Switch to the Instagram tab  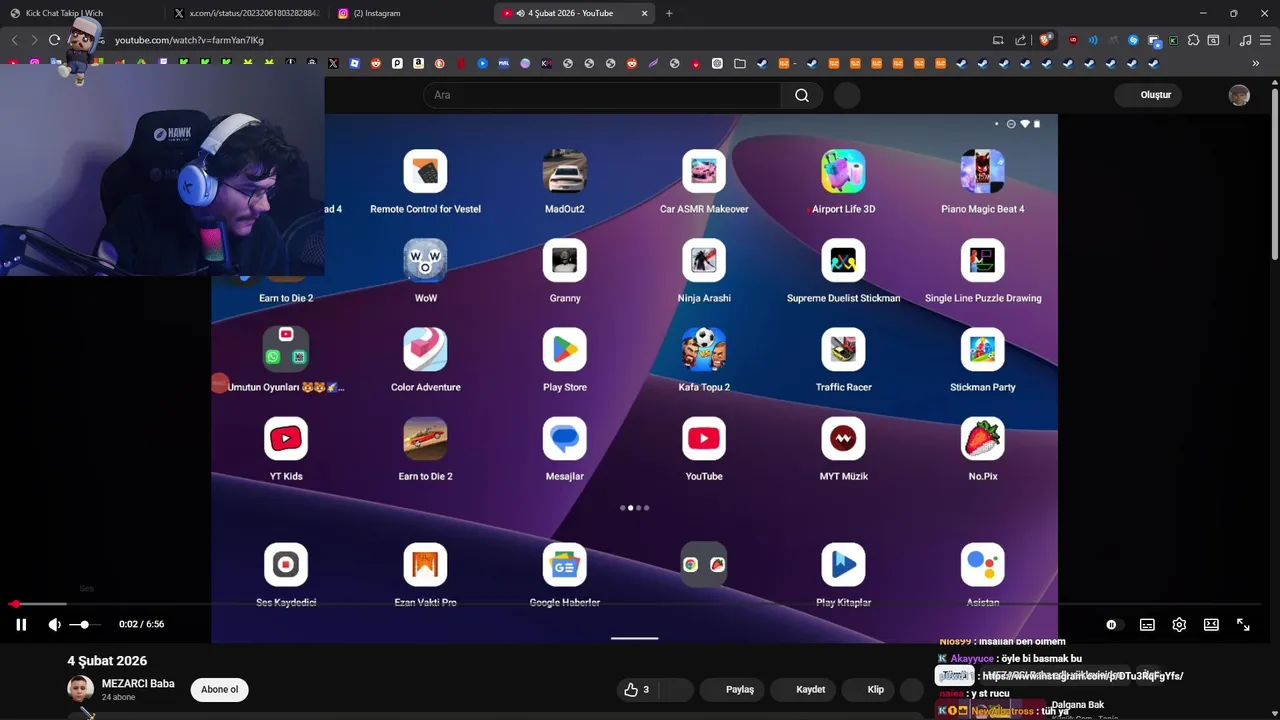click(410, 13)
